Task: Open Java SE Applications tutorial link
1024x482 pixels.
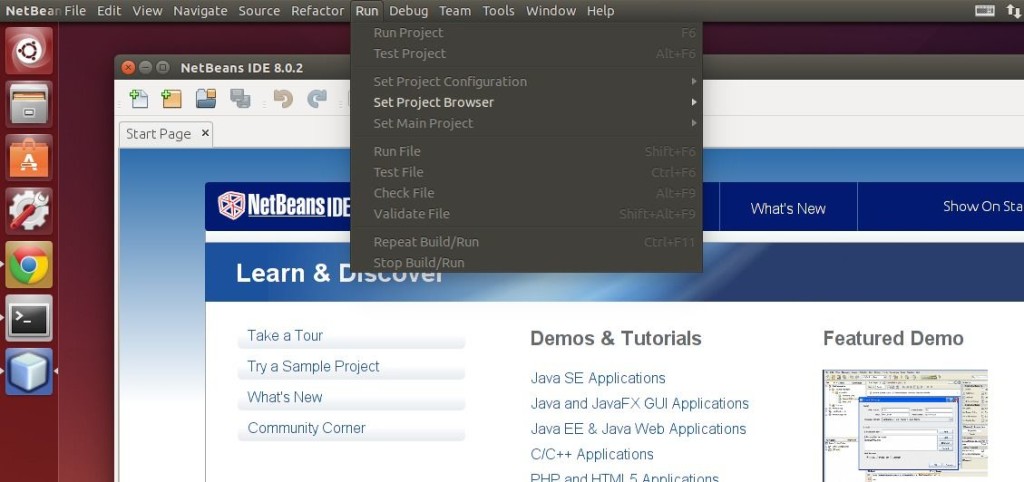Action: click(x=598, y=378)
